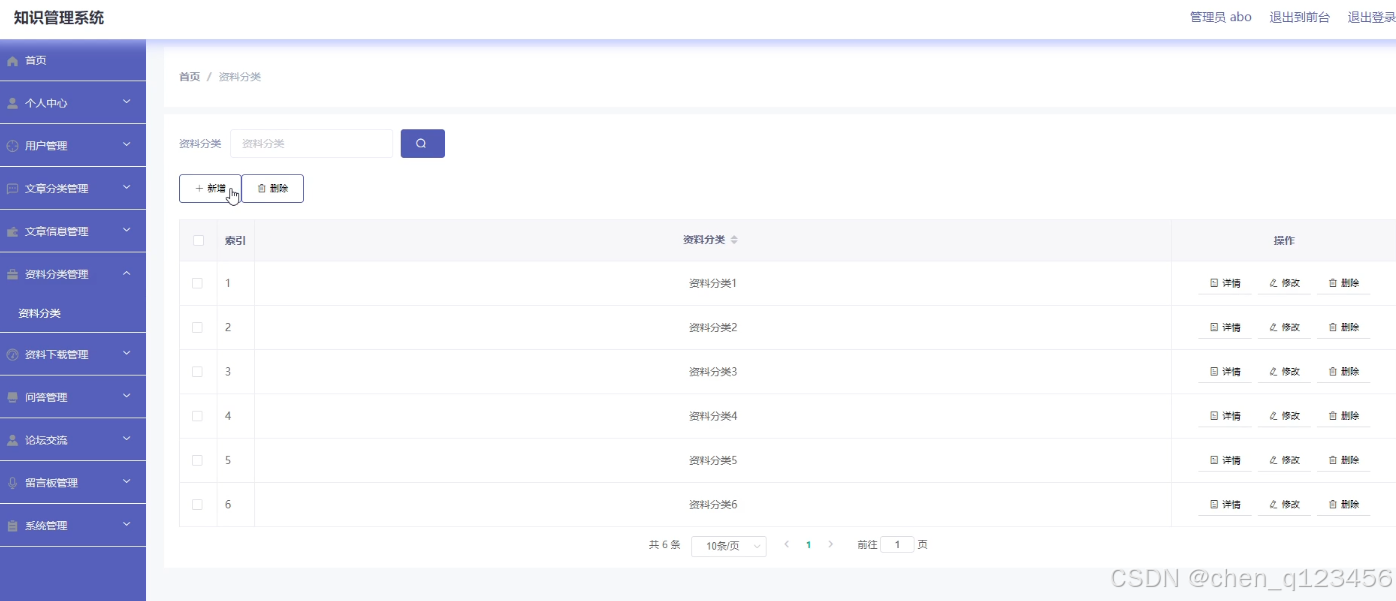Click the 资料分类5 table cell
Viewport: 1396px width, 601px height.
(x=713, y=461)
